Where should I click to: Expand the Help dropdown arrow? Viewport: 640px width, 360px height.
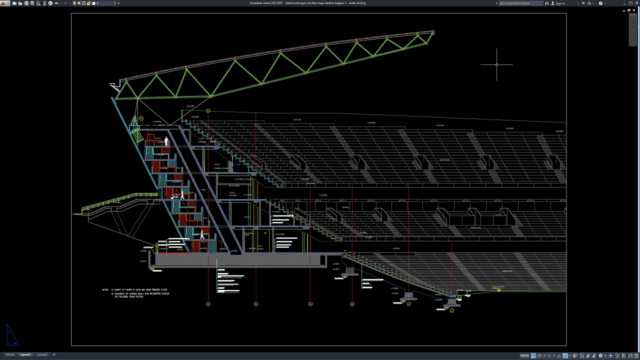pos(605,3)
